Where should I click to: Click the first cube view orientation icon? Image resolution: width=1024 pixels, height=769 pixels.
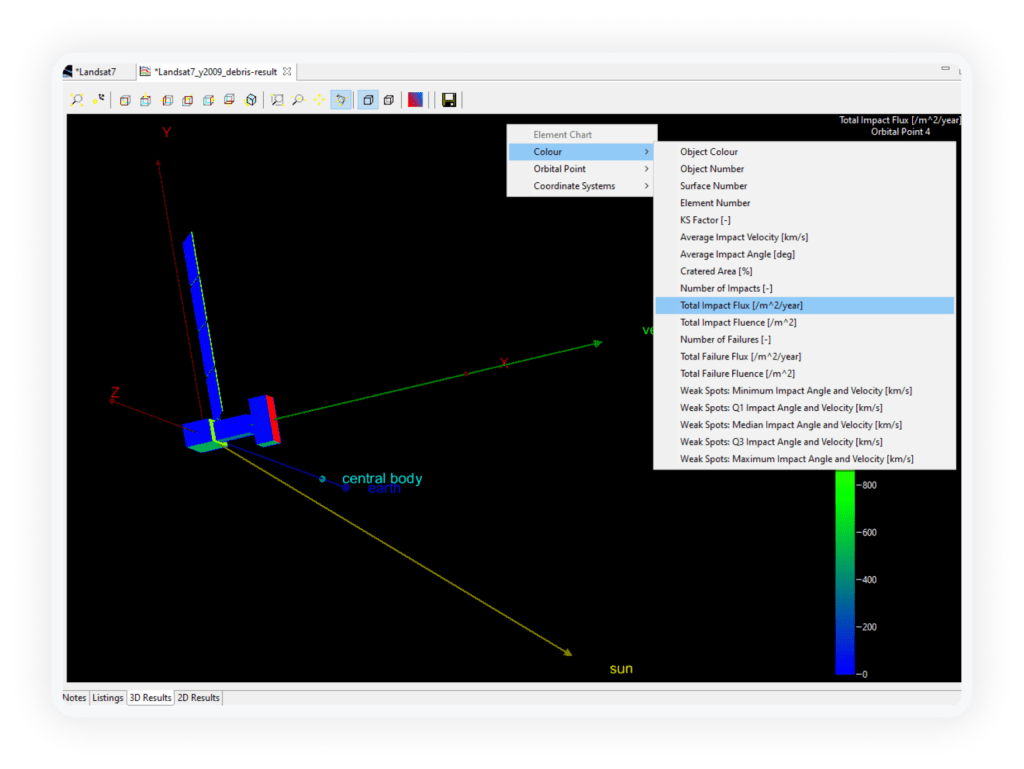pyautogui.click(x=125, y=100)
